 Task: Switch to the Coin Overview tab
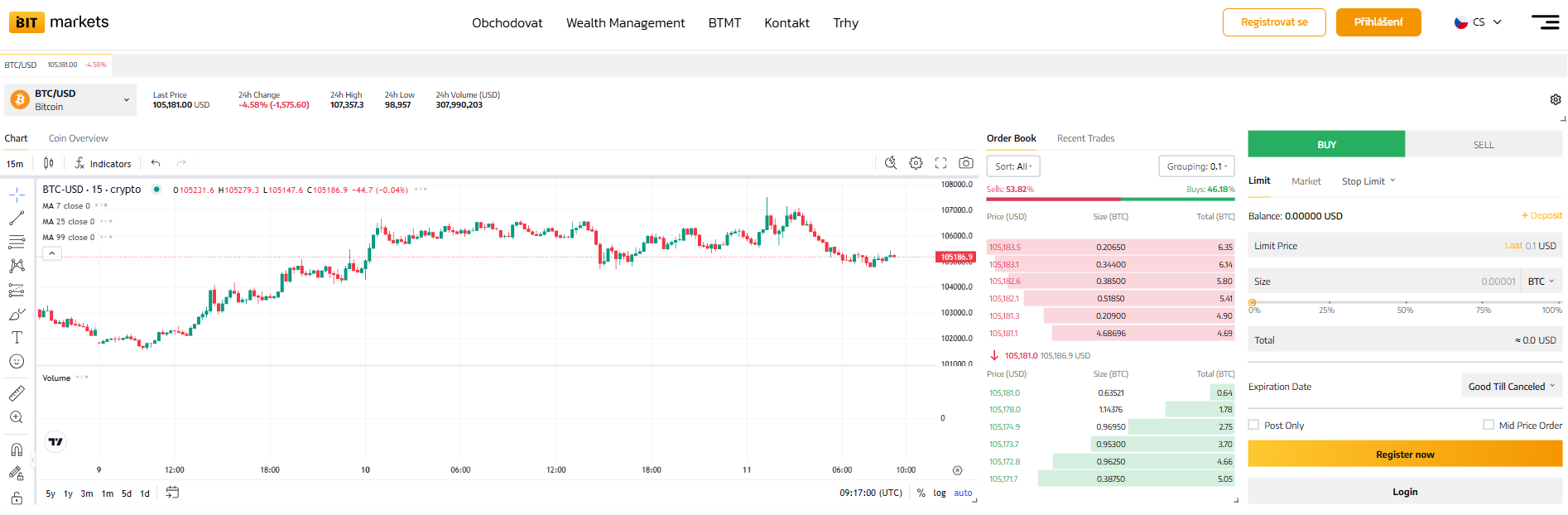pos(78,138)
